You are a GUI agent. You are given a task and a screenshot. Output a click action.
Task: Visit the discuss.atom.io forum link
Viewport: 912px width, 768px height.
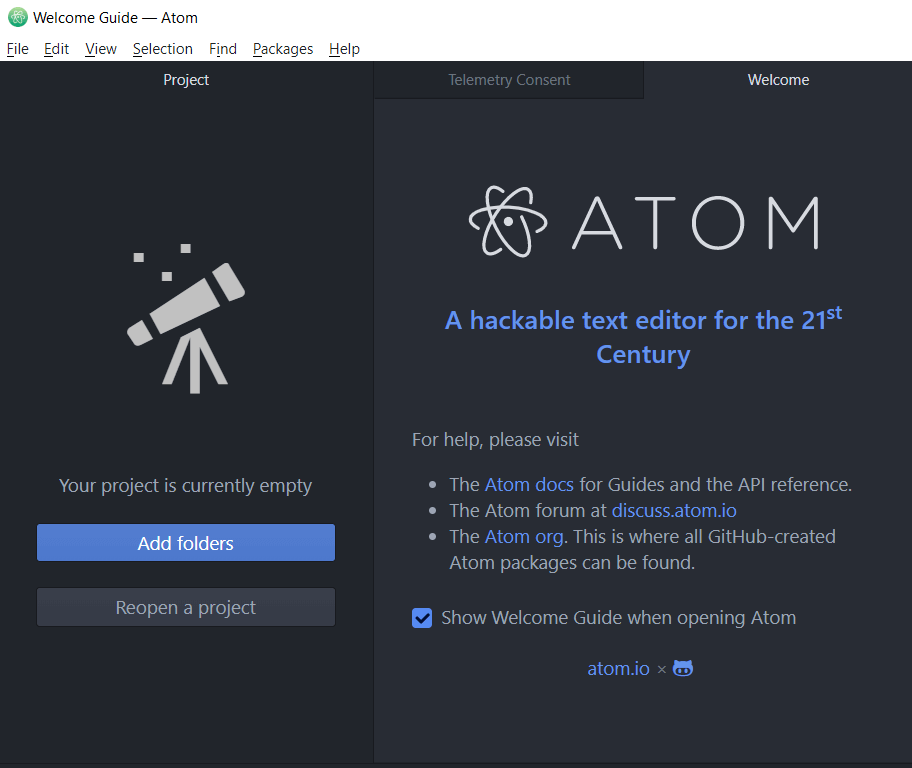(674, 511)
